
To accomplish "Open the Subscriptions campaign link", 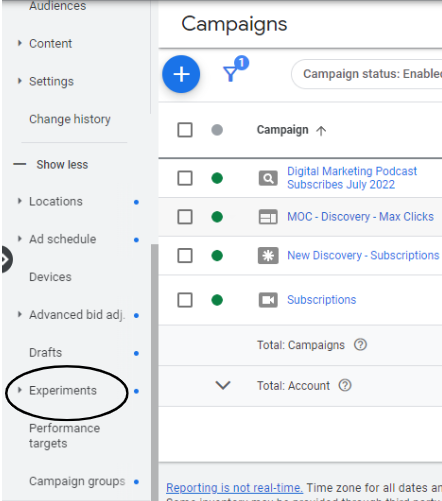I will coord(322,300).
